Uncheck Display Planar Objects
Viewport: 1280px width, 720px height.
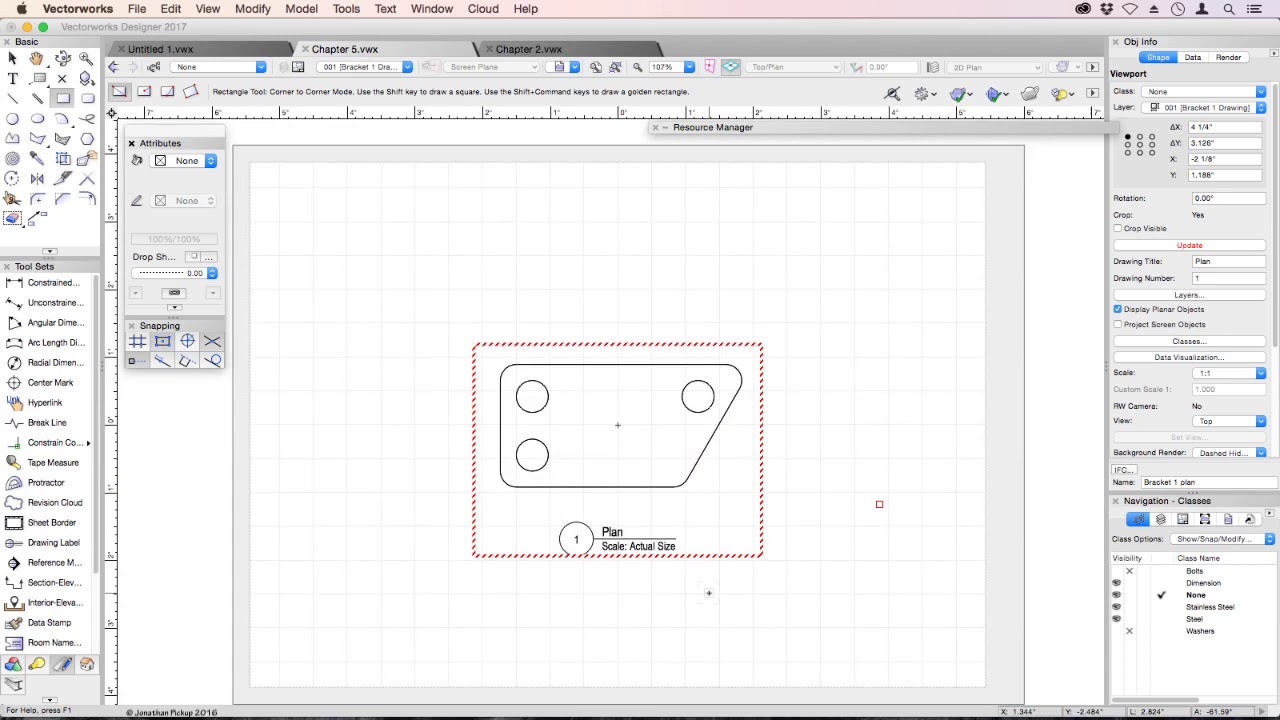[x=1118, y=309]
